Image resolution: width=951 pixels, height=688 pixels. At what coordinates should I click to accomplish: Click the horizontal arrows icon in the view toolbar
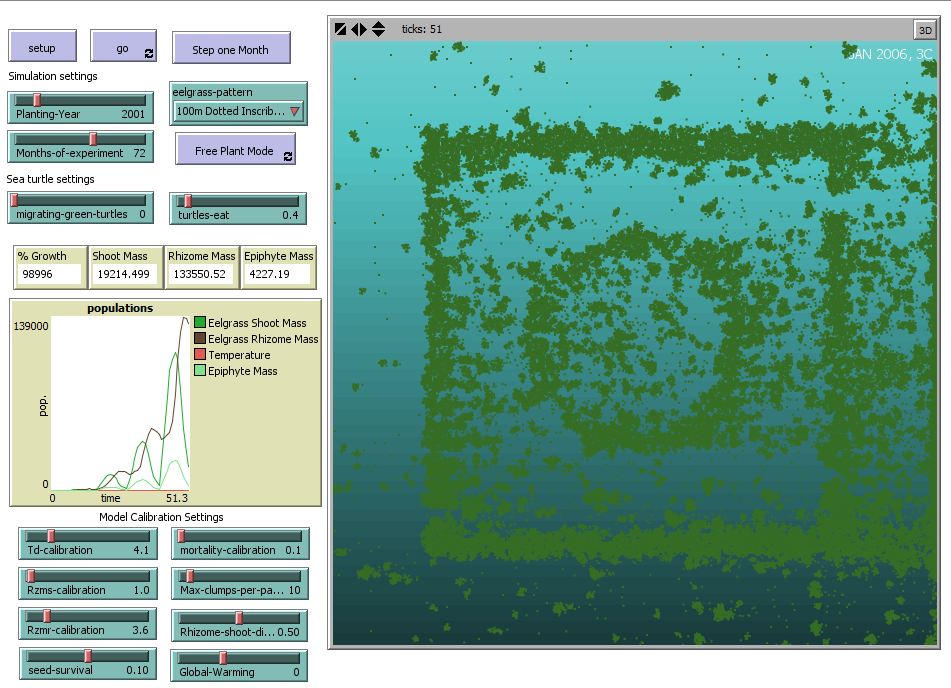click(x=358, y=29)
